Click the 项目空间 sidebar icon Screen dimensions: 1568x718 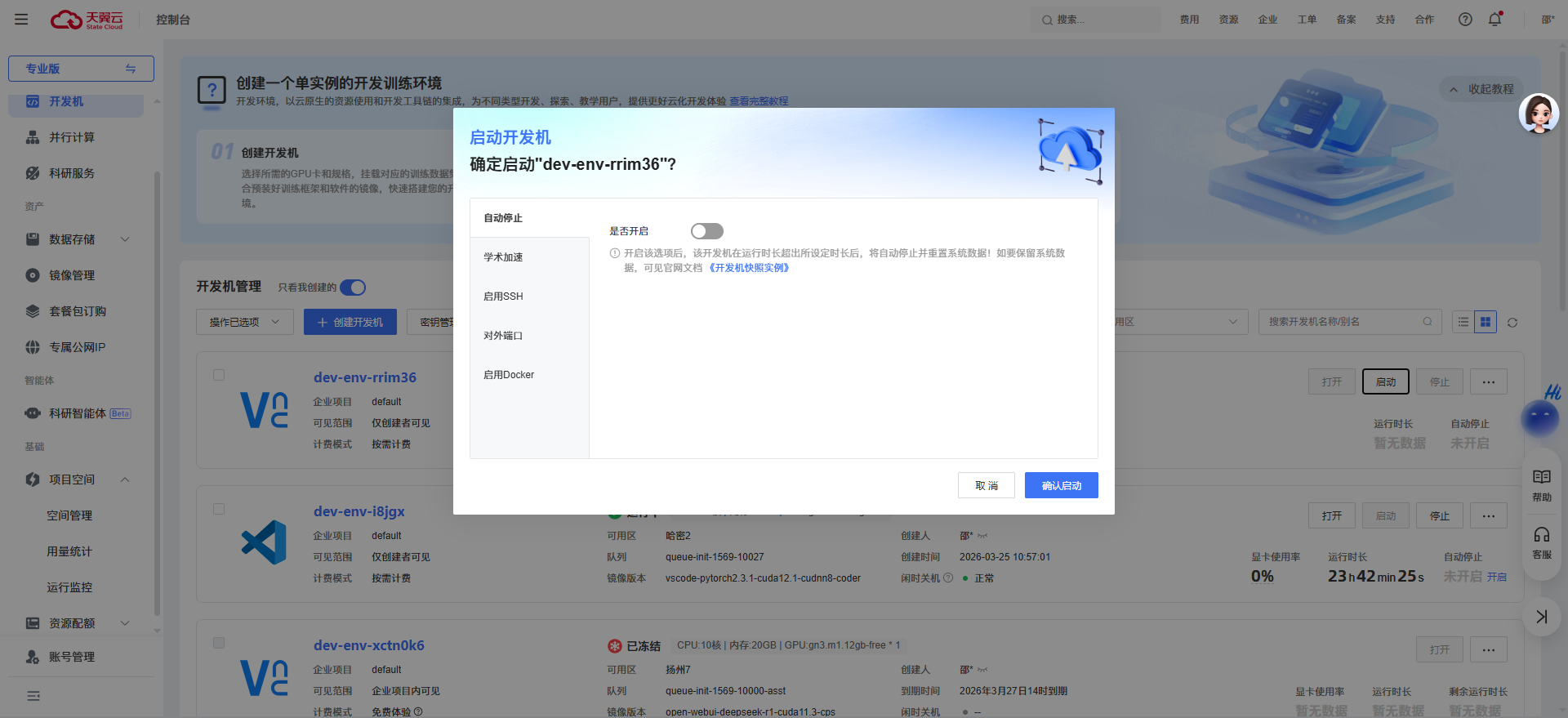point(33,479)
